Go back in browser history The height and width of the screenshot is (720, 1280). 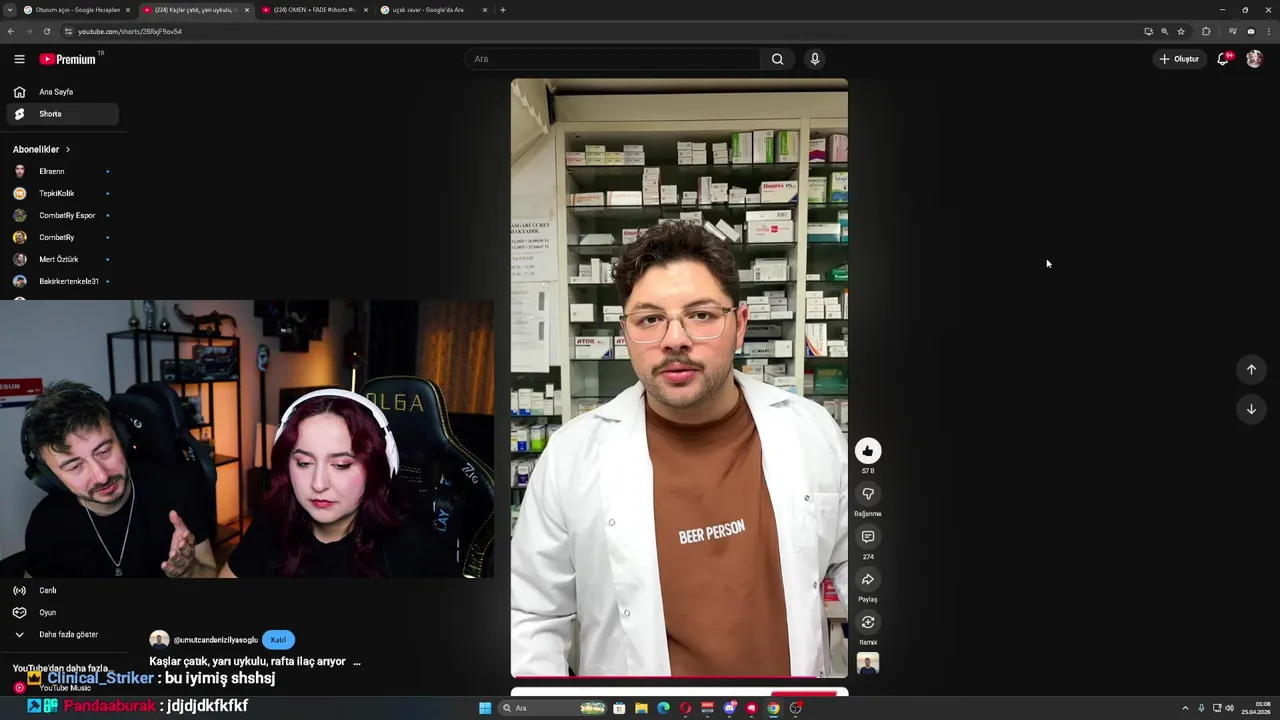tap(11, 31)
